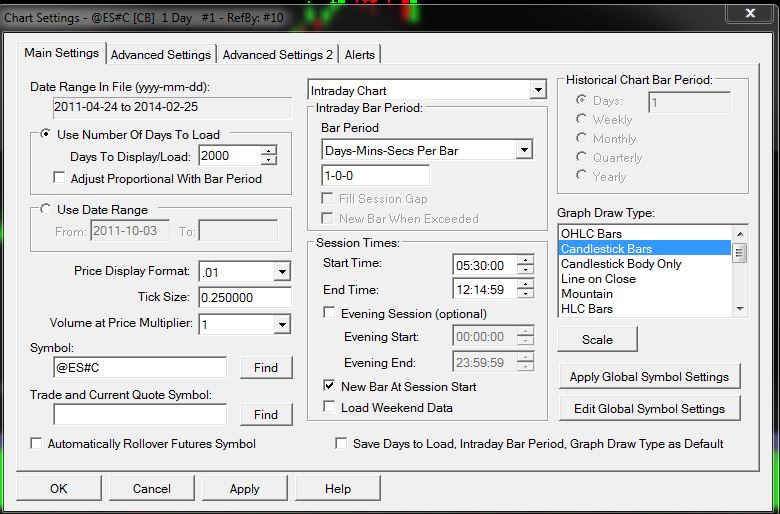Select Use Number Of Days To Load radio
This screenshot has width=780, height=514.
pyautogui.click(x=46, y=134)
